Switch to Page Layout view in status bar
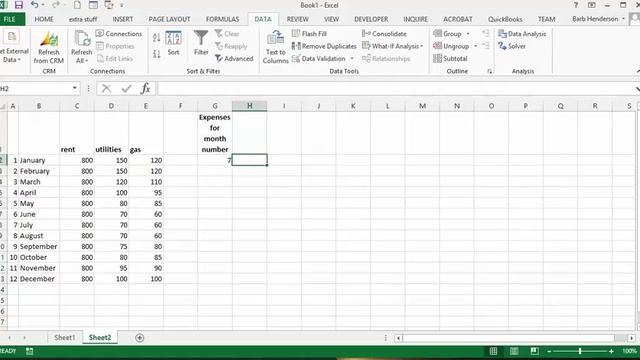This screenshot has width=640, height=360. pyautogui.click(x=514, y=351)
